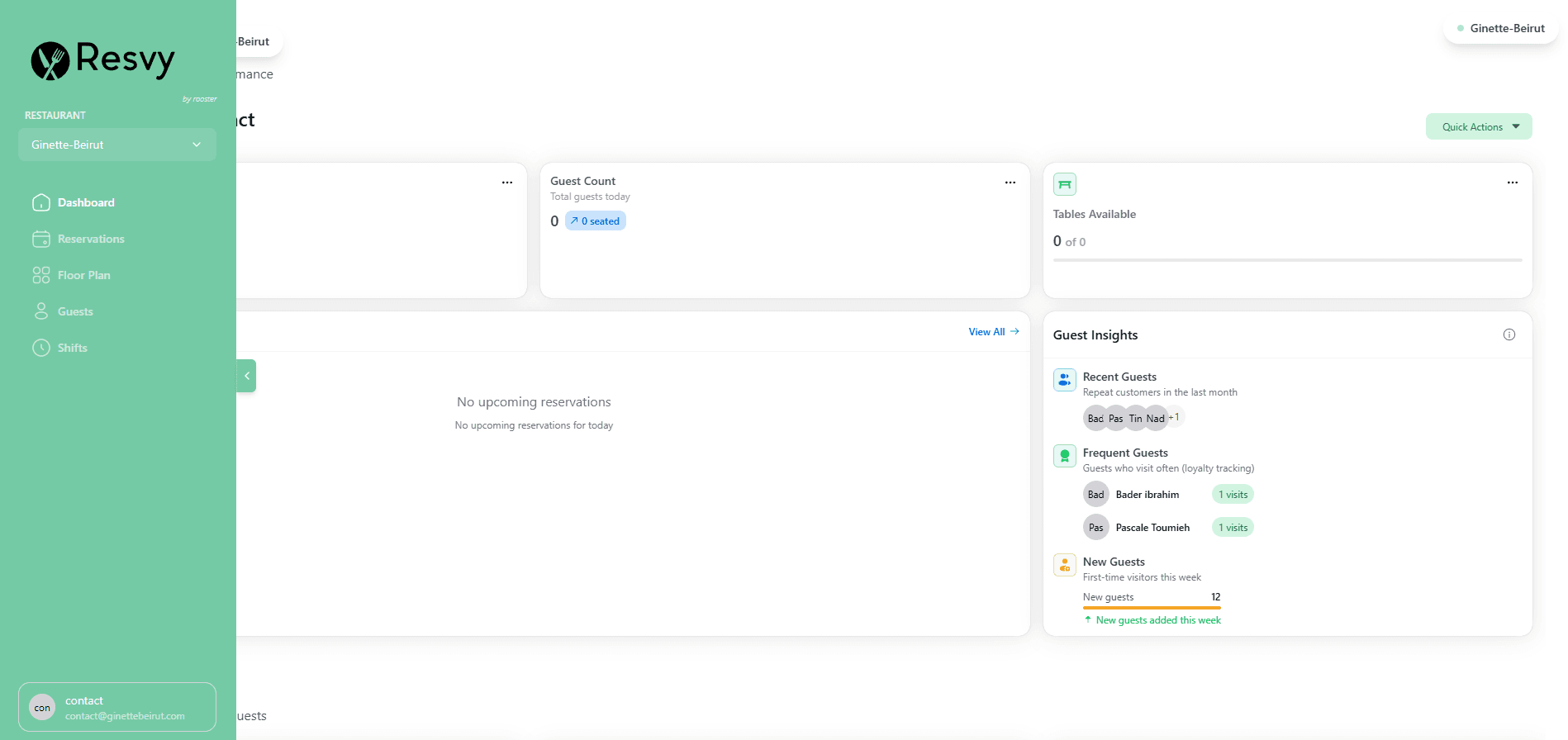The image size is (1568, 740).
Task: Click the Dashboard home icon in sidebar
Action: click(x=41, y=202)
